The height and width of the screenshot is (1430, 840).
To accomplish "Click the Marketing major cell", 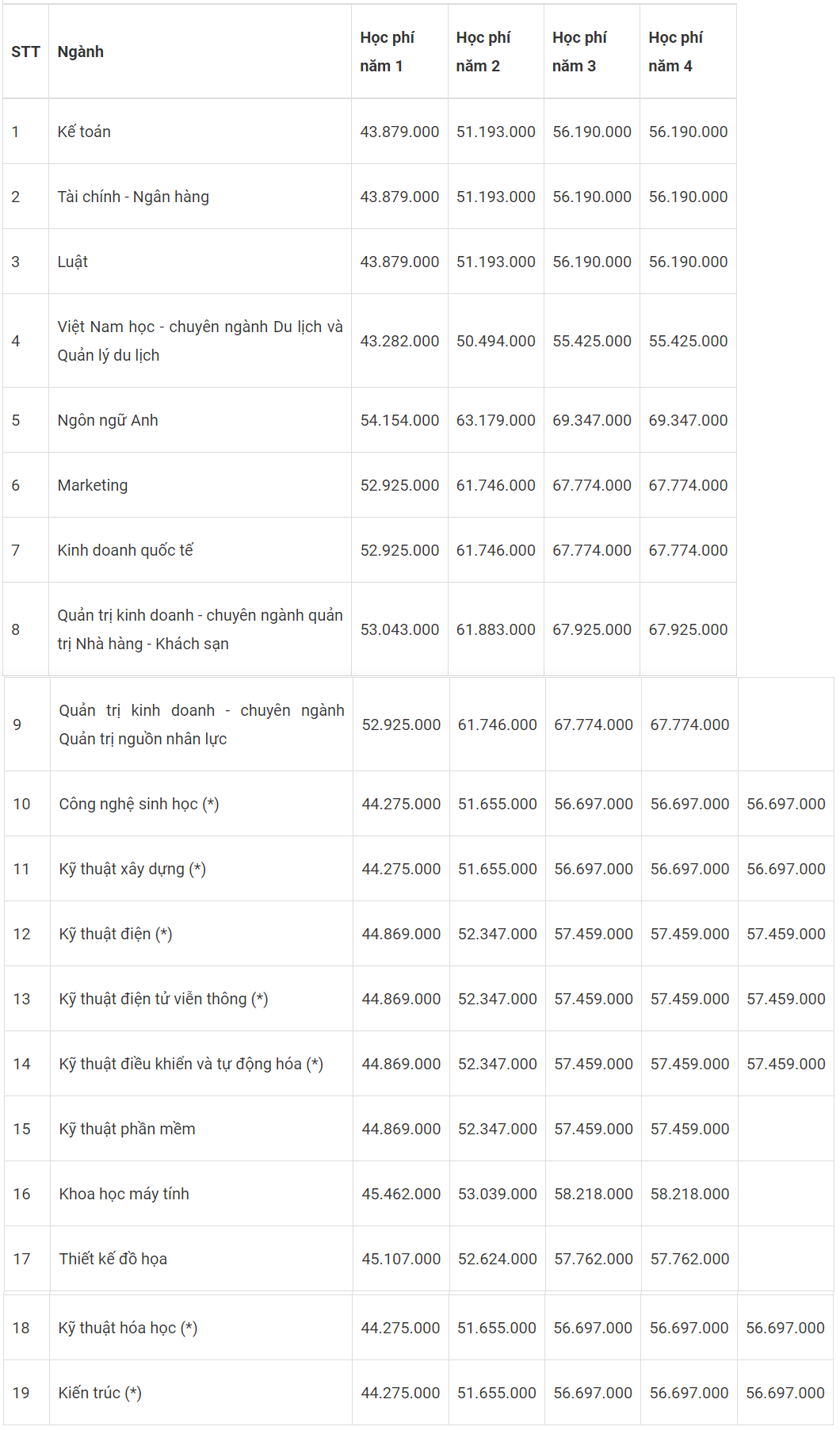I will point(200,485).
